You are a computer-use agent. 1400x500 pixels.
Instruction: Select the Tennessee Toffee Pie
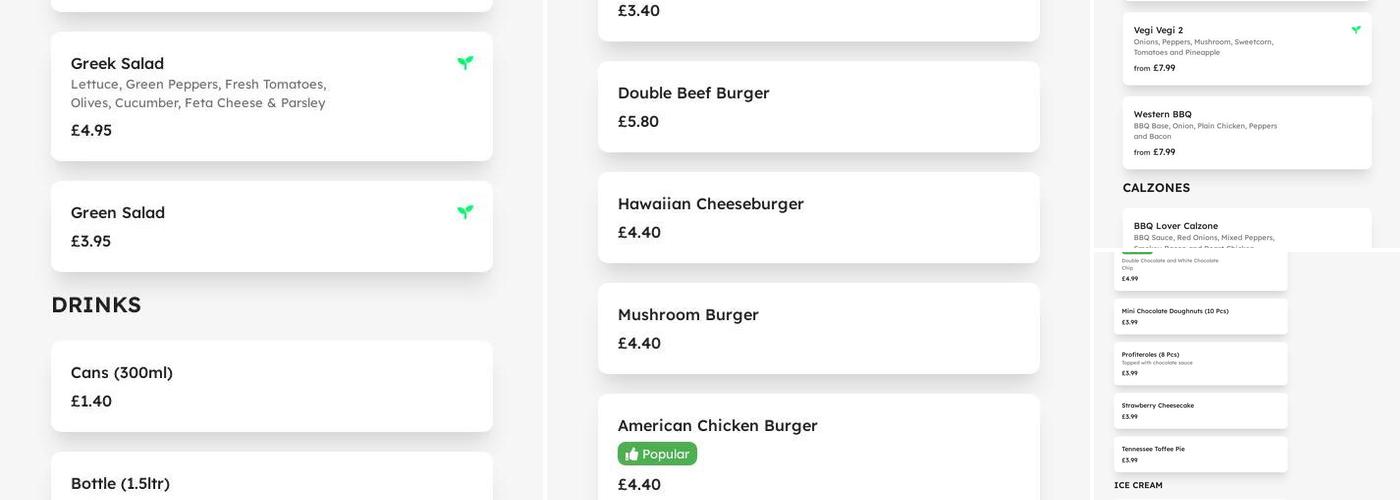(1200, 454)
